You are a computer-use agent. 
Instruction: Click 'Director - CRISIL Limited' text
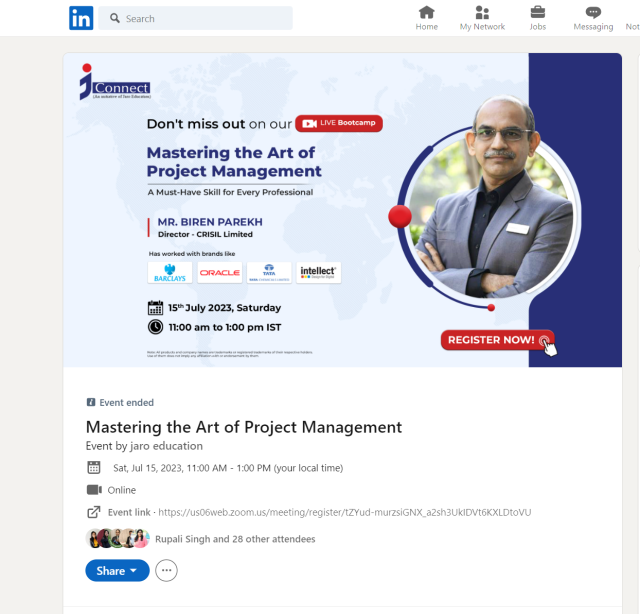pos(205,234)
